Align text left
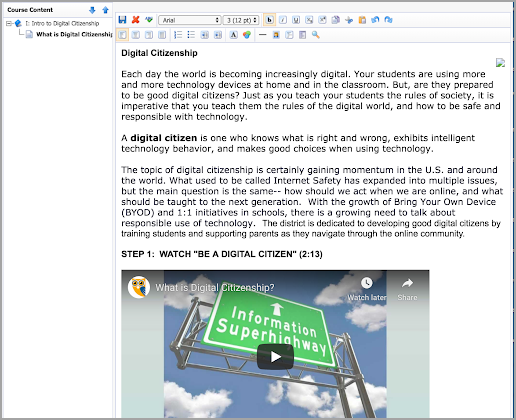 [122, 35]
